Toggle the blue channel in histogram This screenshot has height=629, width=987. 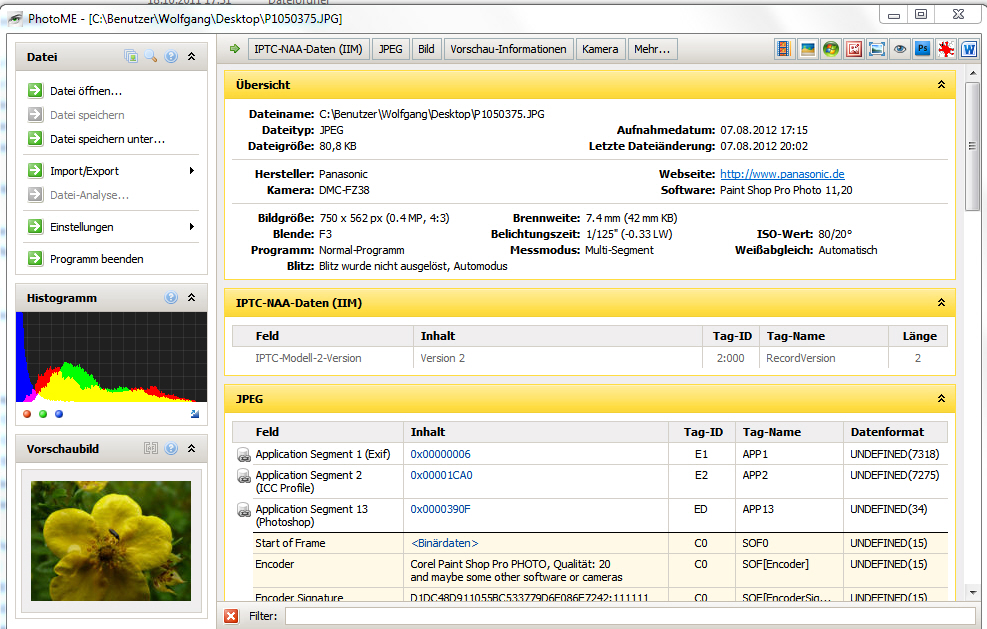pos(59,414)
